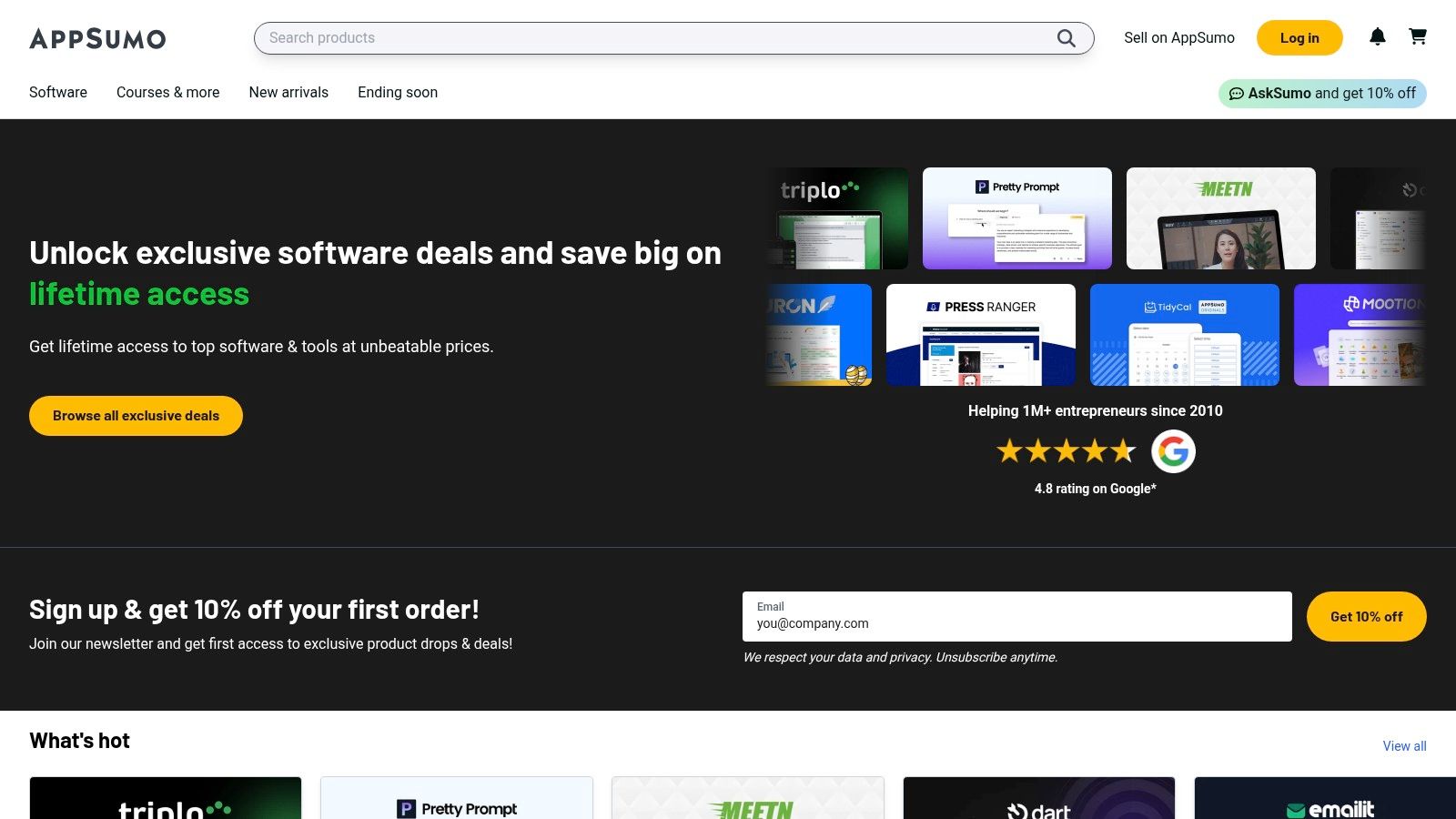Click the Get 10% off button
The width and height of the screenshot is (1456, 819).
(x=1366, y=616)
